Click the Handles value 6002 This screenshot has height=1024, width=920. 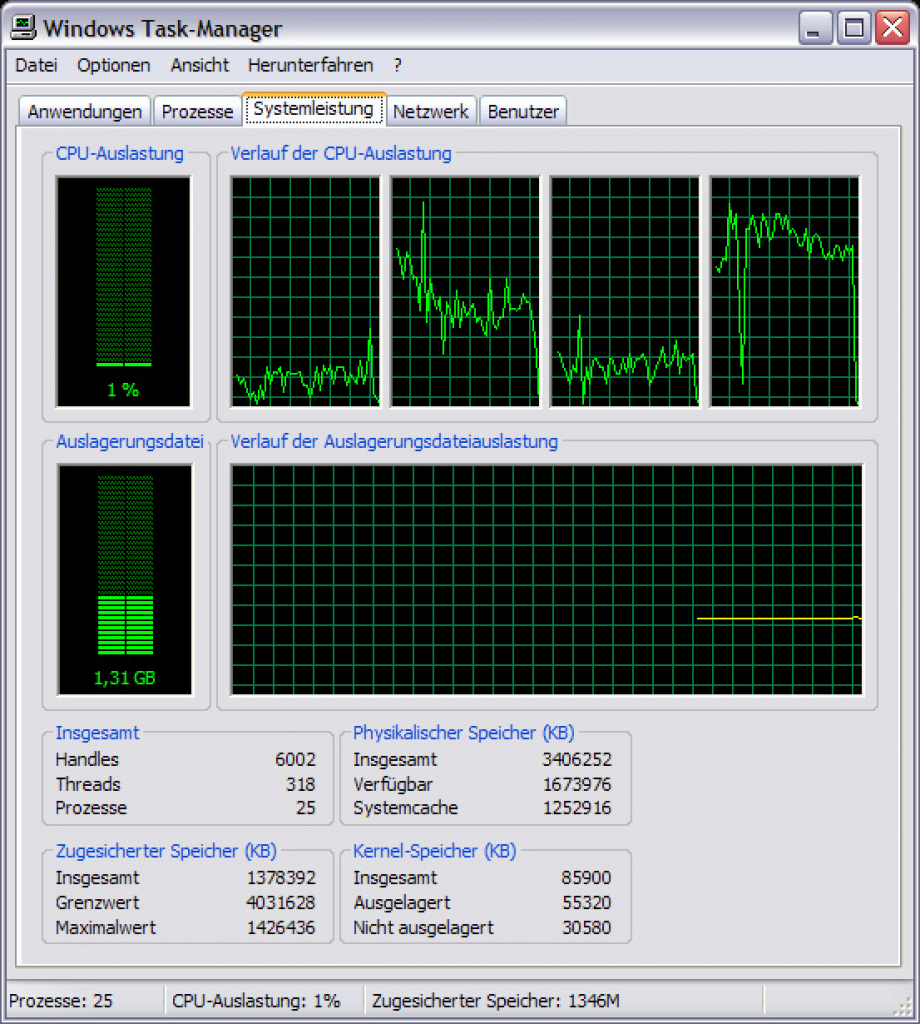pos(295,760)
